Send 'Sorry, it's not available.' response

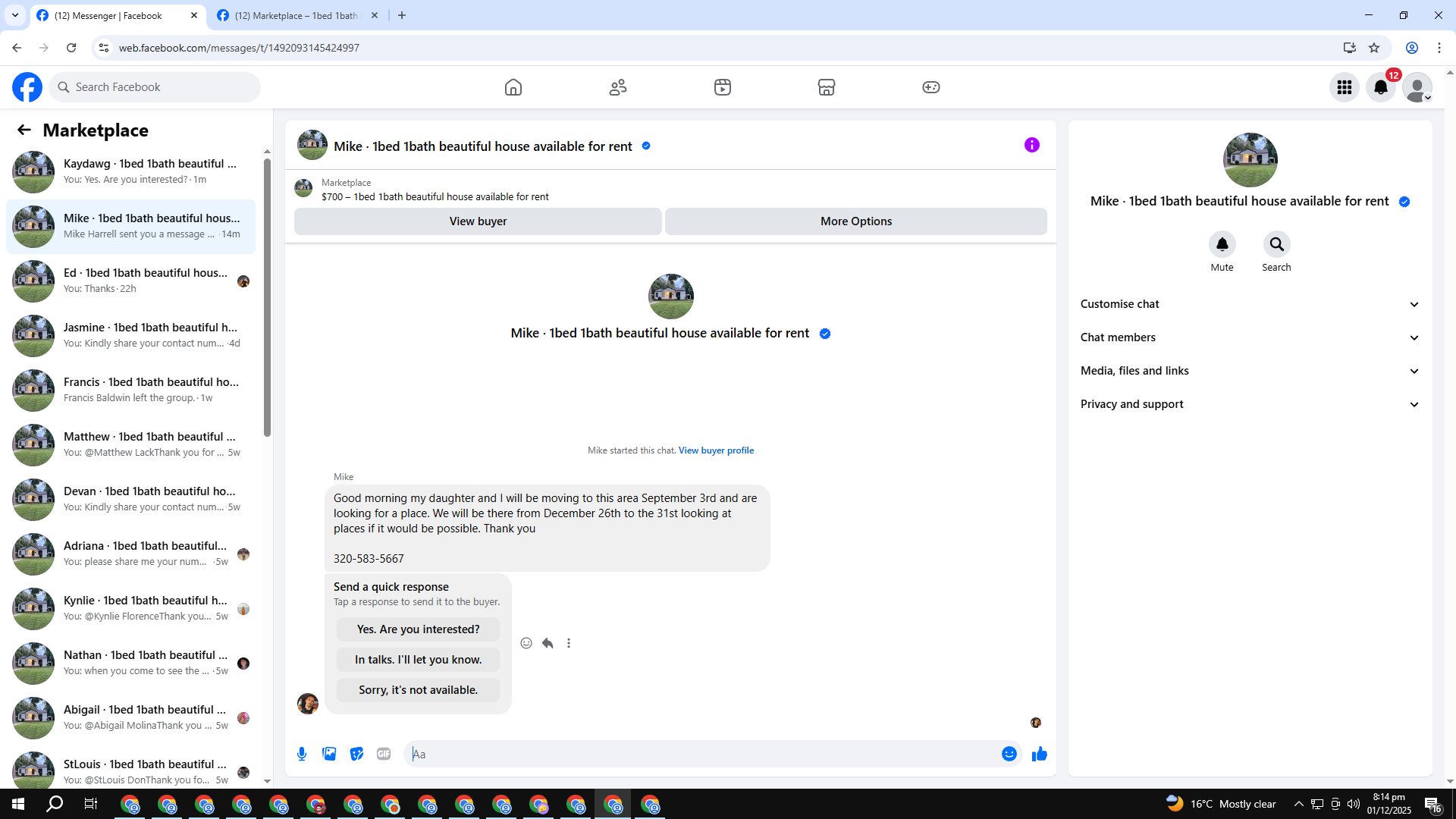(419, 690)
